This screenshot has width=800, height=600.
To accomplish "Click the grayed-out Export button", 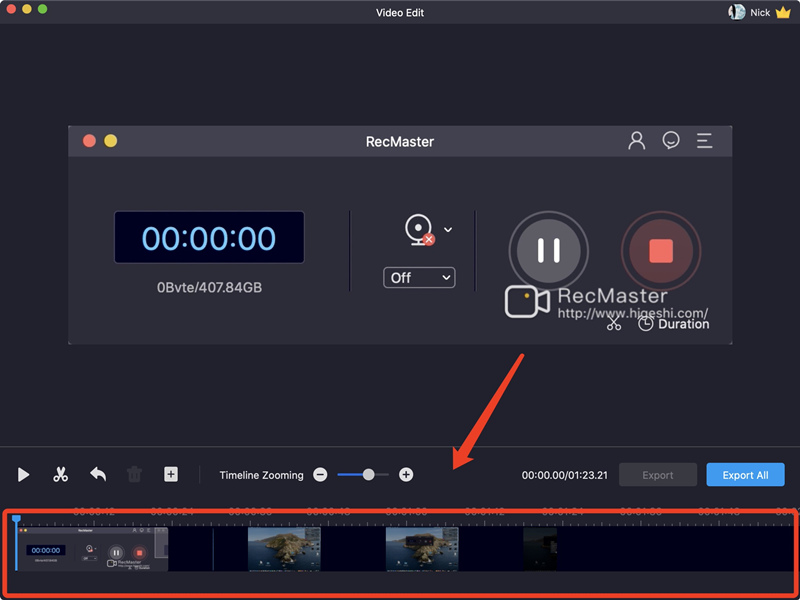I will (658, 475).
